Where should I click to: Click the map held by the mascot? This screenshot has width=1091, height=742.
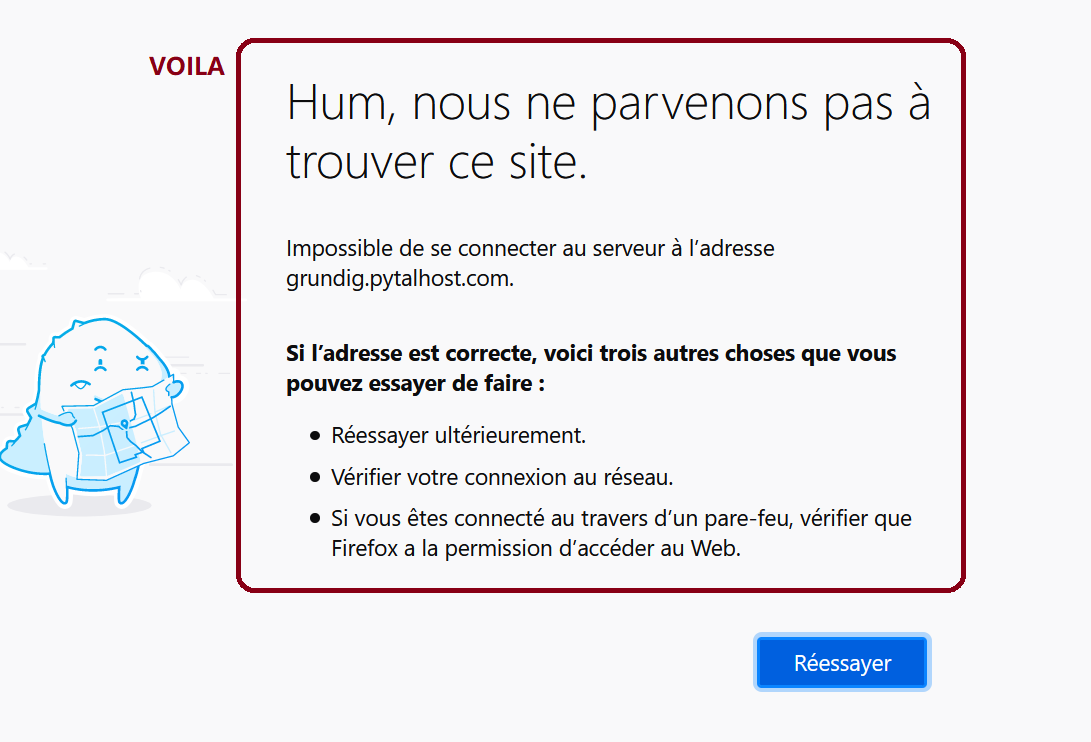point(125,433)
